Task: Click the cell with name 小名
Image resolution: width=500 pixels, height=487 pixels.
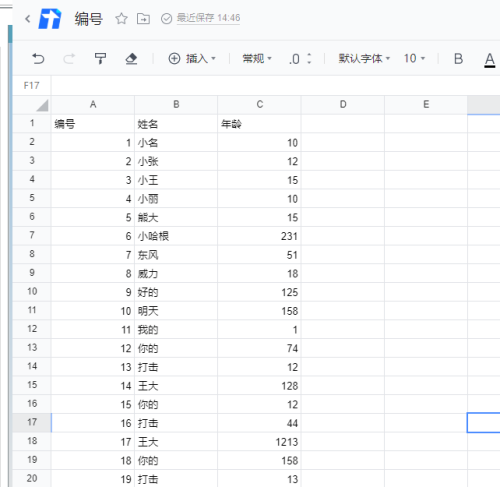Action: (176, 143)
